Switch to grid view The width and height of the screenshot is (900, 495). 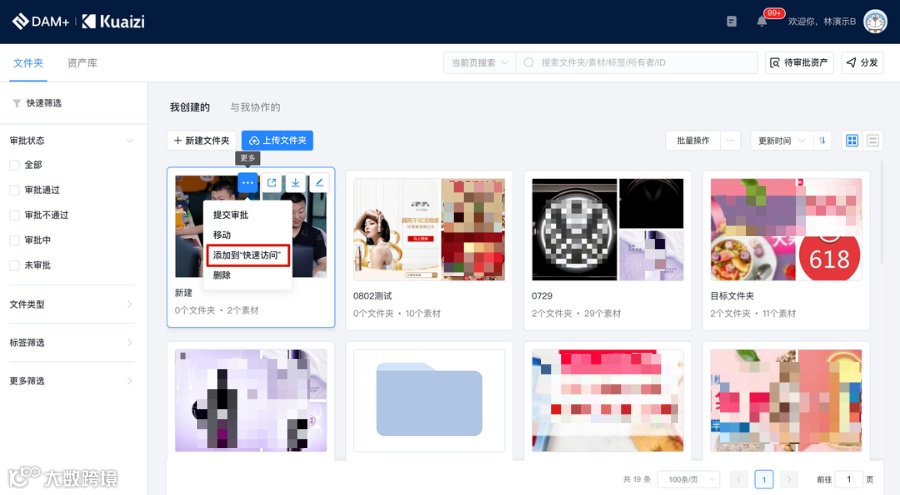pos(852,140)
